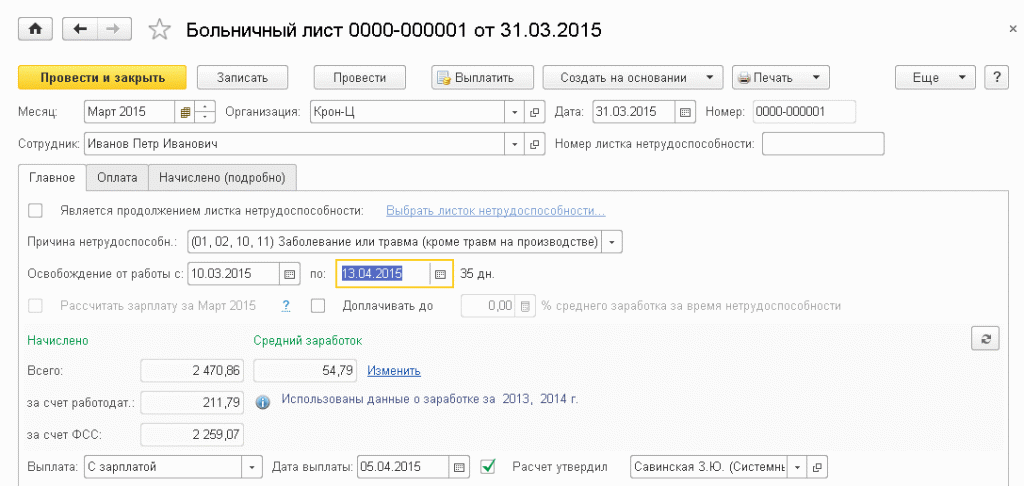Viewport: 1024px width, 486px height.
Task: Add document to favorites with star
Action: click(160, 29)
